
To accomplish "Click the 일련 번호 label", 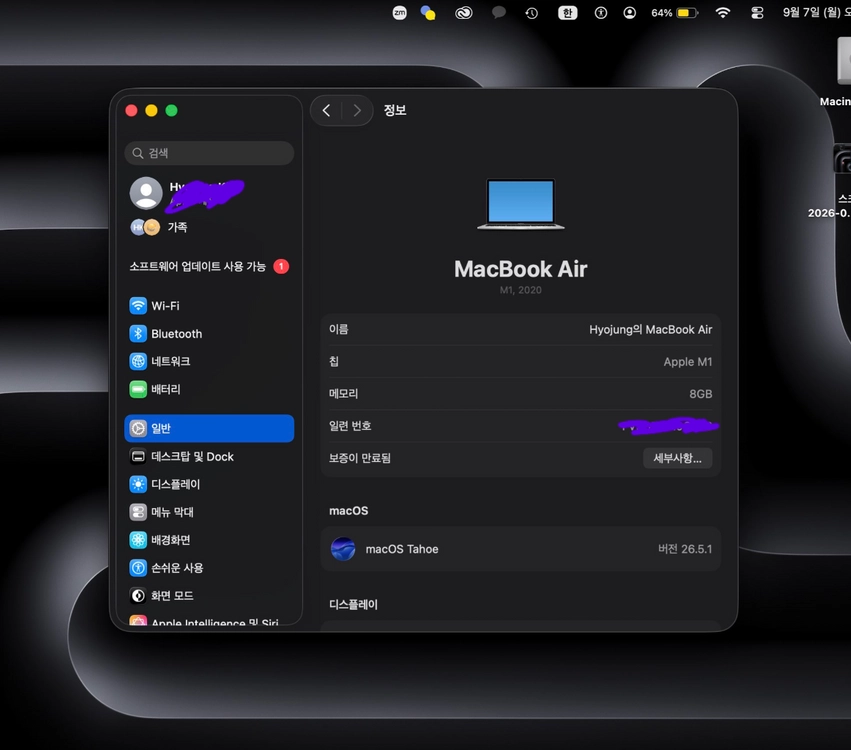I will [350, 426].
